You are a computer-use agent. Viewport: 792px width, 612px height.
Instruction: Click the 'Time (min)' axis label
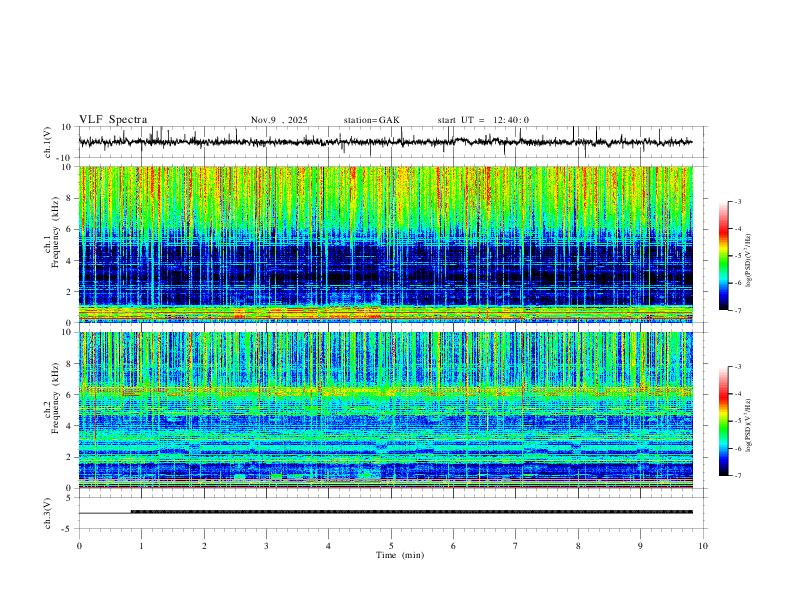400,555
